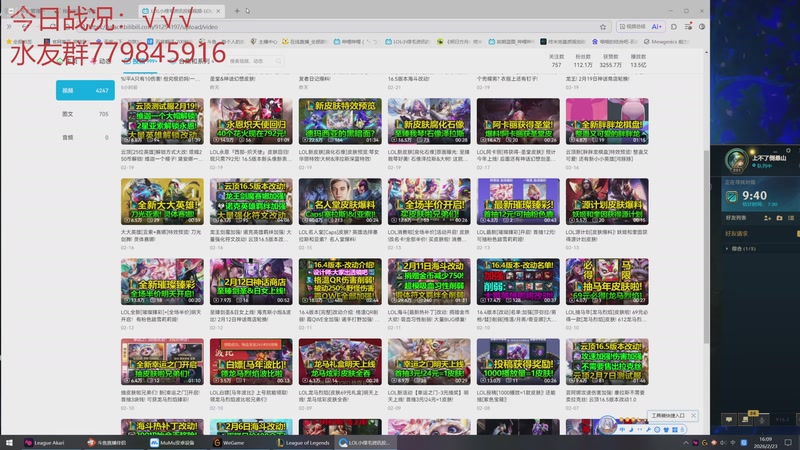Open the 全新胖胖龙棋盘 video thumbnail
Viewport: 800px width, 450px height.
pos(607,121)
